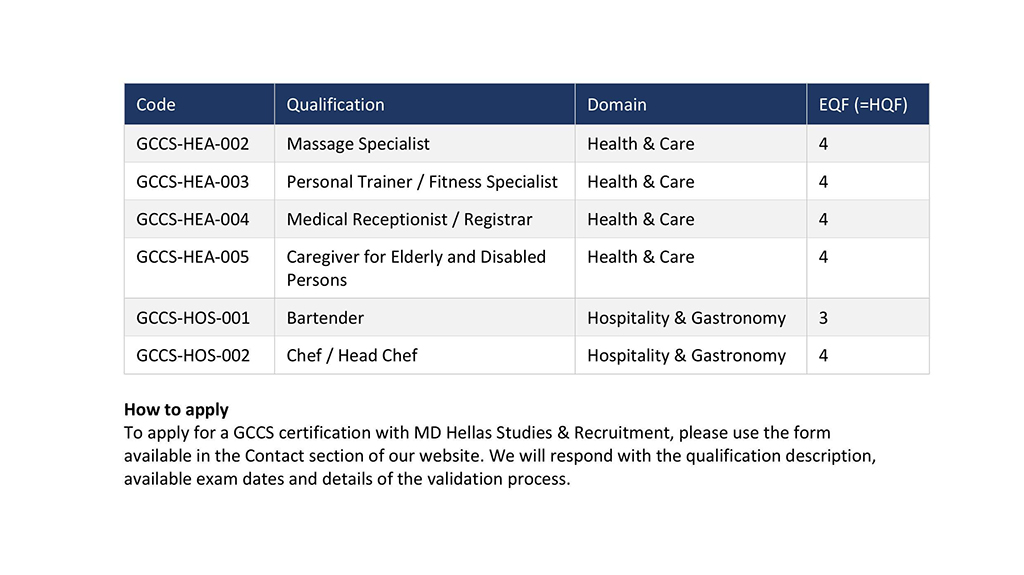The height and width of the screenshot is (575, 1024).
Task: Select the EQF value 3 cell
Action: 823,318
